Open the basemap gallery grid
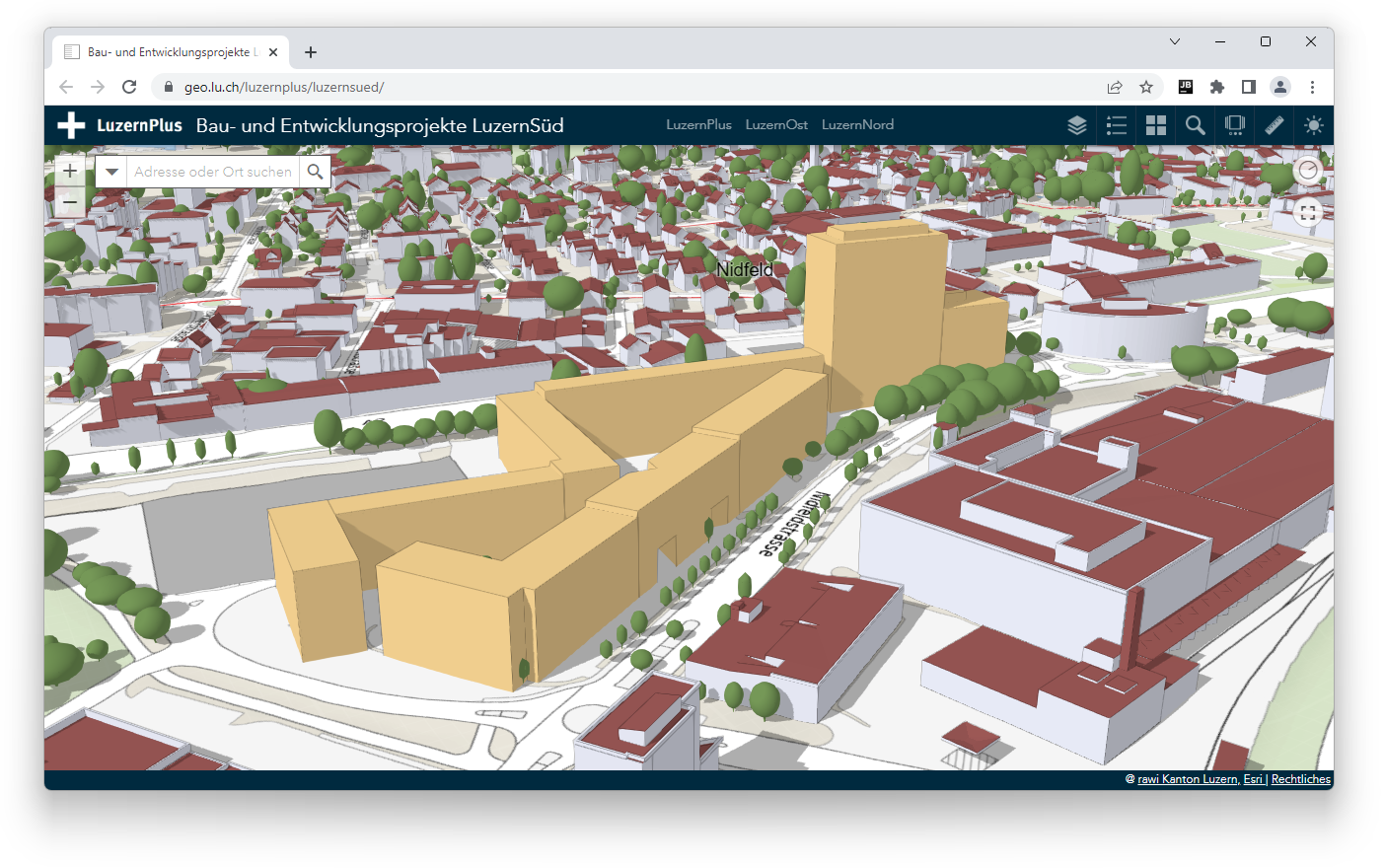 tap(1156, 125)
